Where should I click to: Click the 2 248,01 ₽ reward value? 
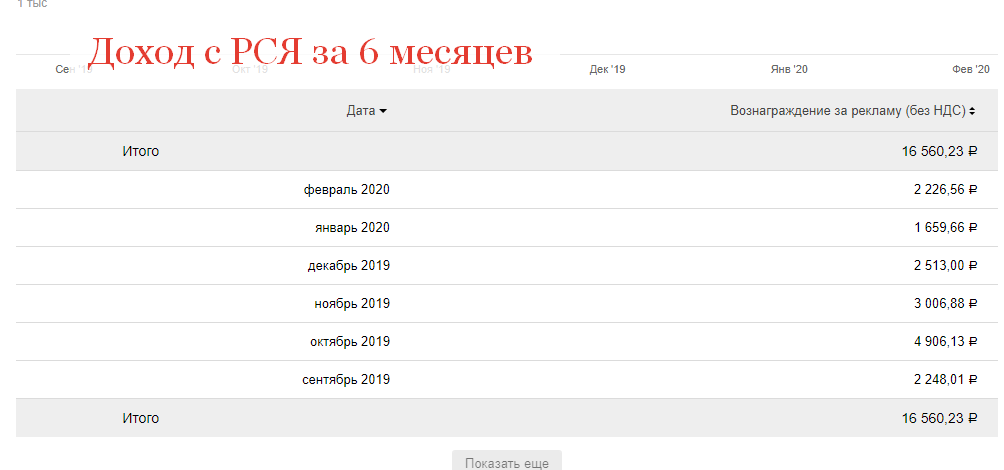[946, 380]
